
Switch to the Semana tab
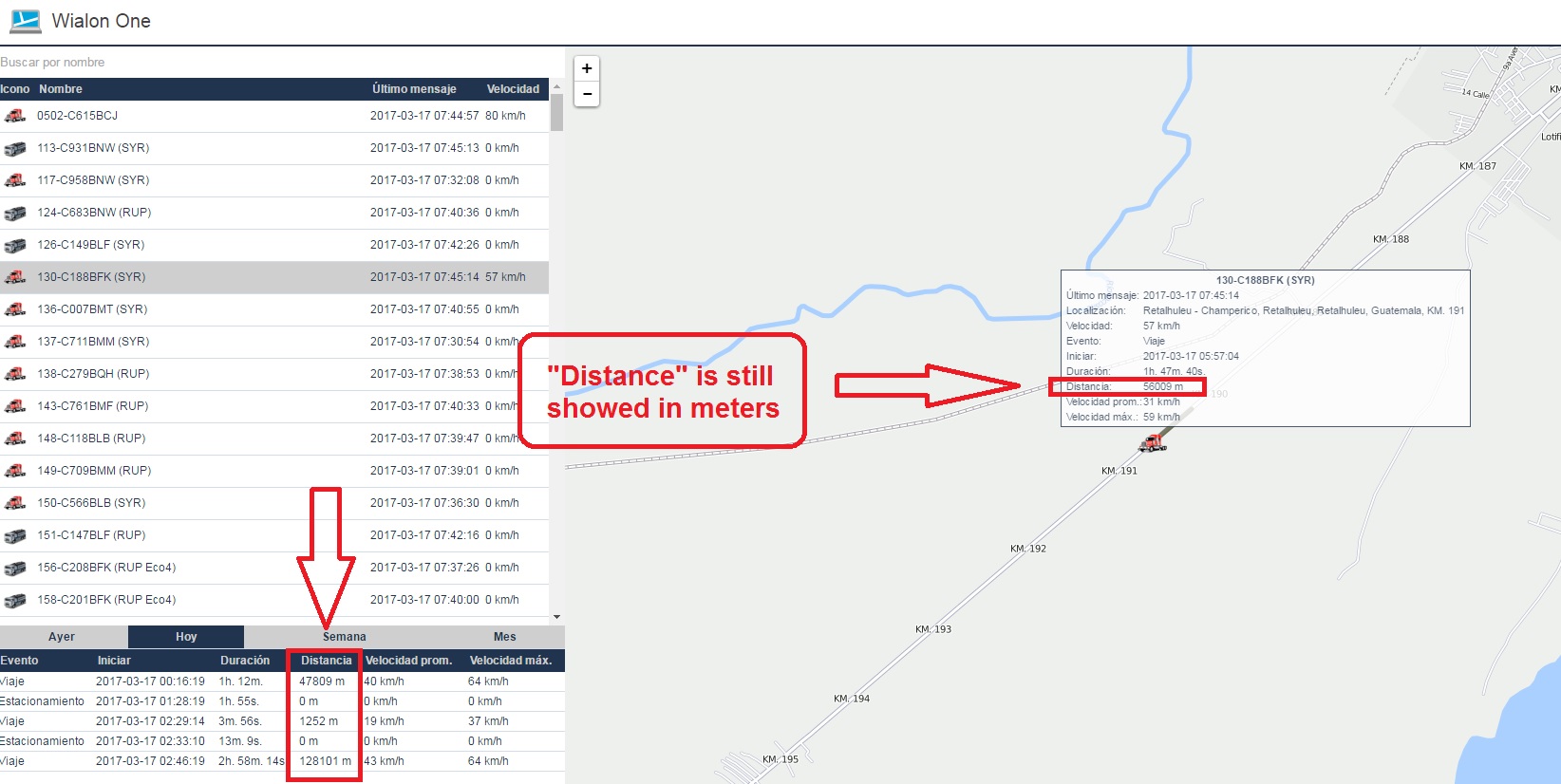(x=344, y=637)
